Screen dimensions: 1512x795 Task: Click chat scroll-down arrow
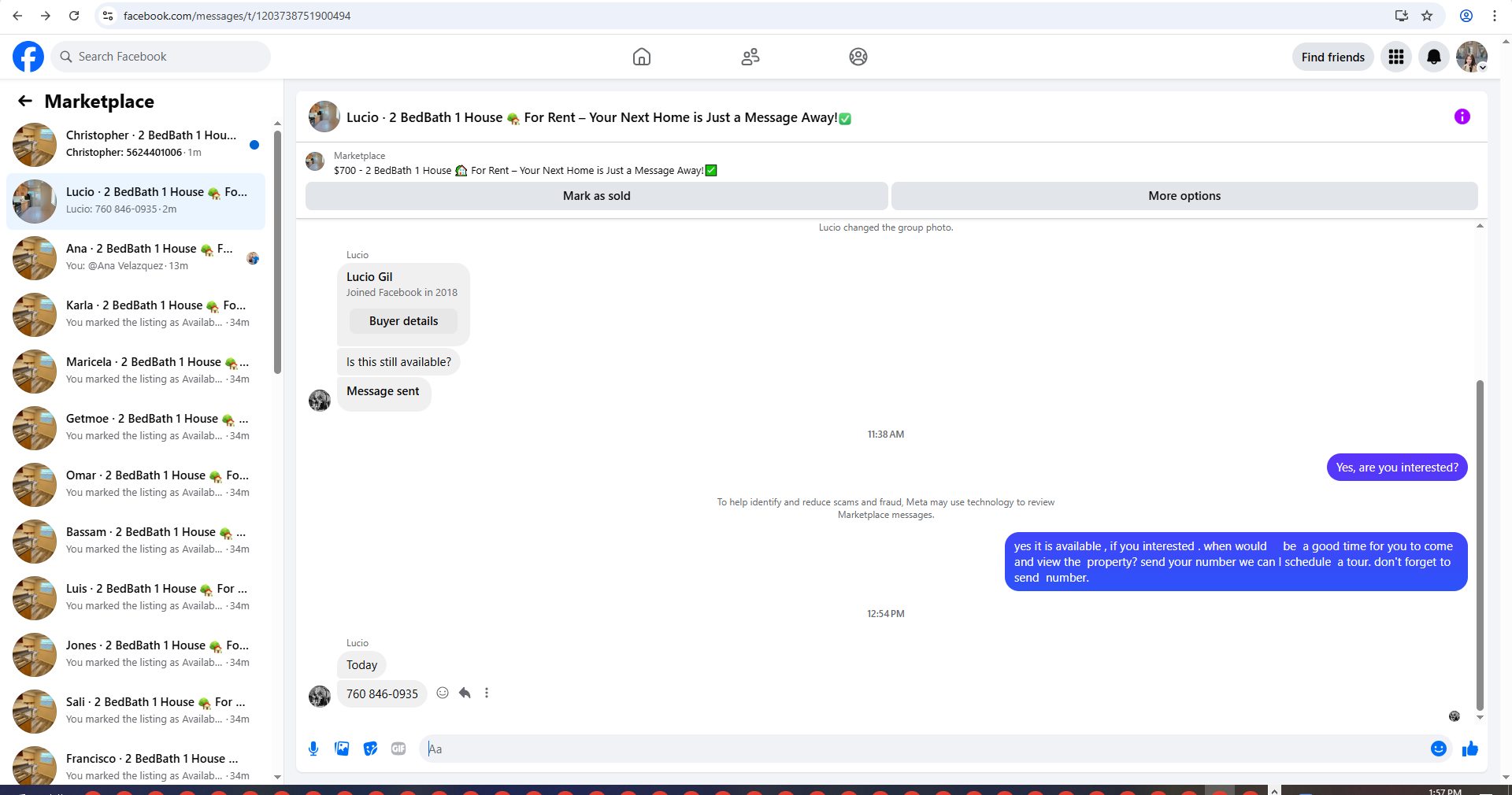(1480, 717)
